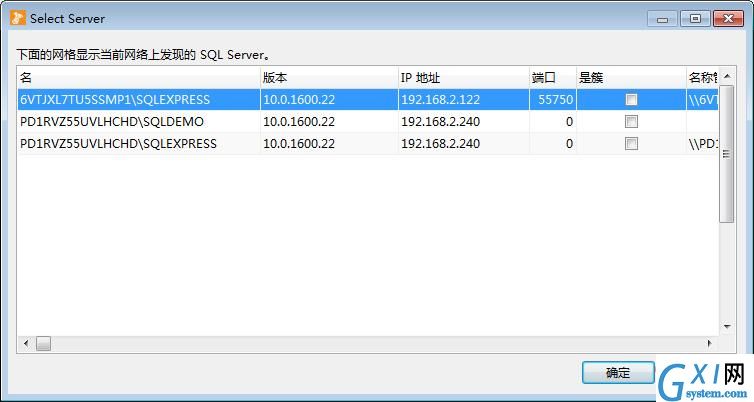Maximize the Select Server window
The image size is (754, 402).
pyautogui.click(x=695, y=19)
